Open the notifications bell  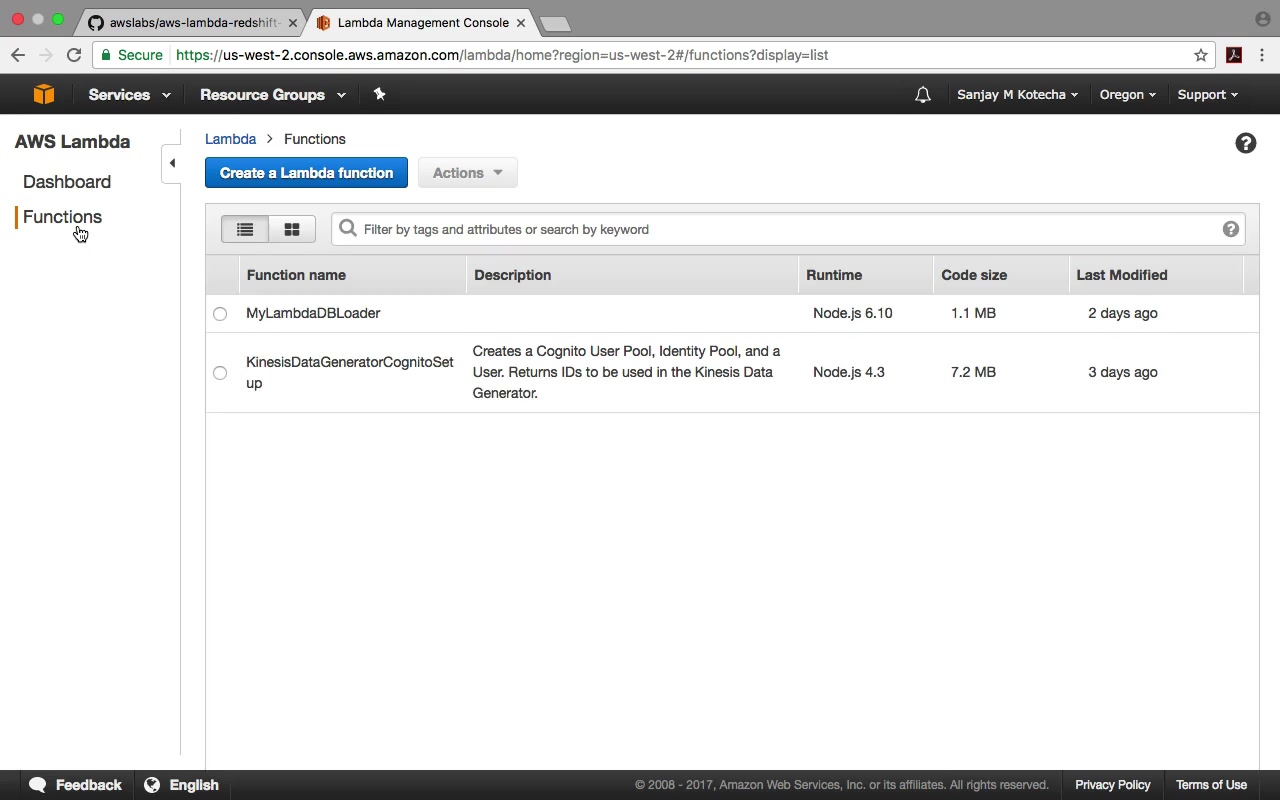923,95
